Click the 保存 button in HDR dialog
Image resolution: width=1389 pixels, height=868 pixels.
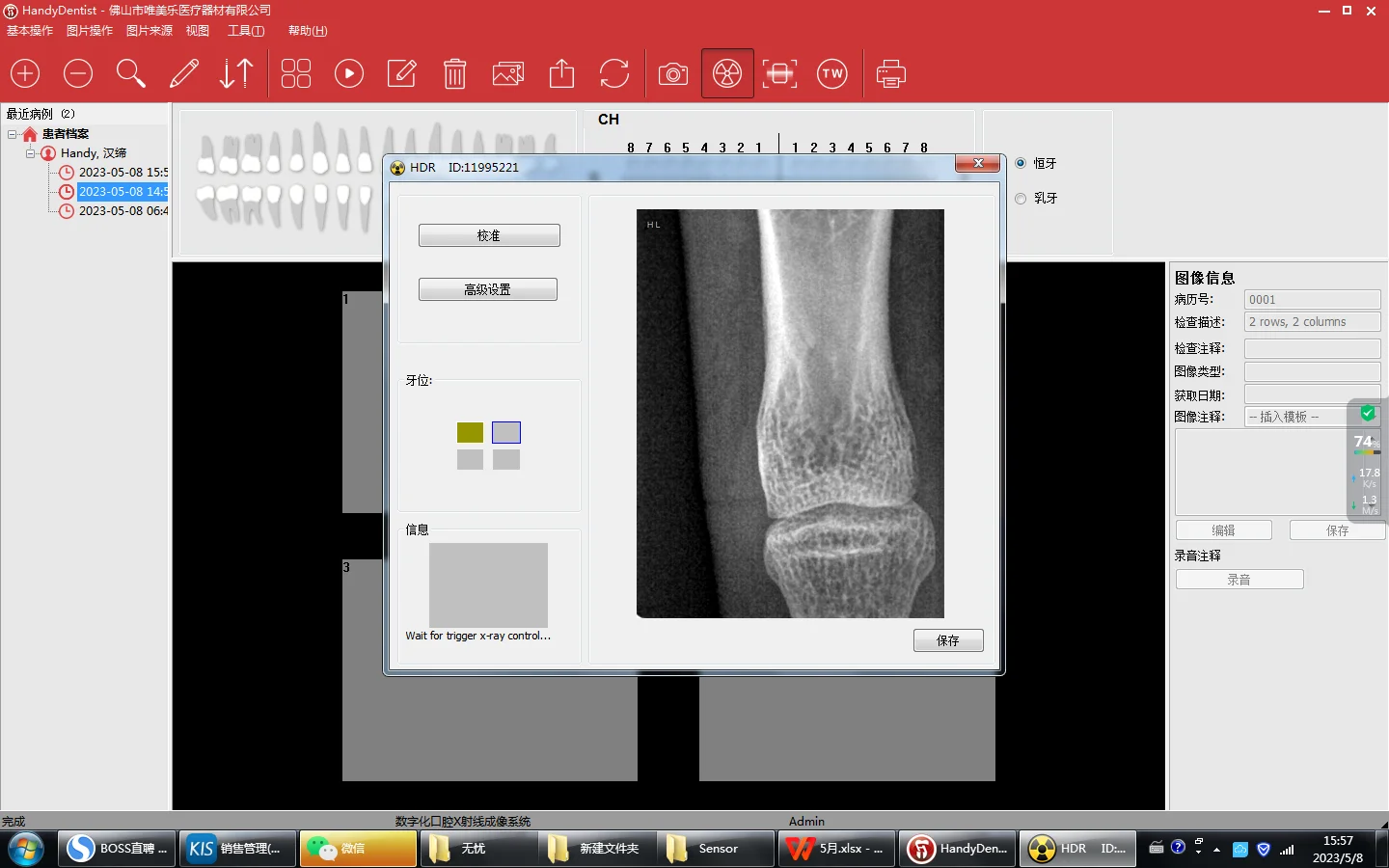[948, 640]
